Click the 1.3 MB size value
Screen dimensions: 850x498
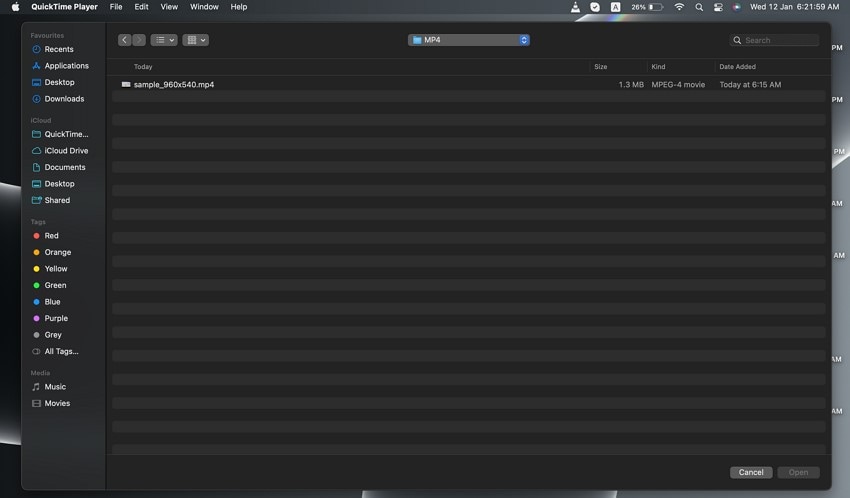(631, 85)
